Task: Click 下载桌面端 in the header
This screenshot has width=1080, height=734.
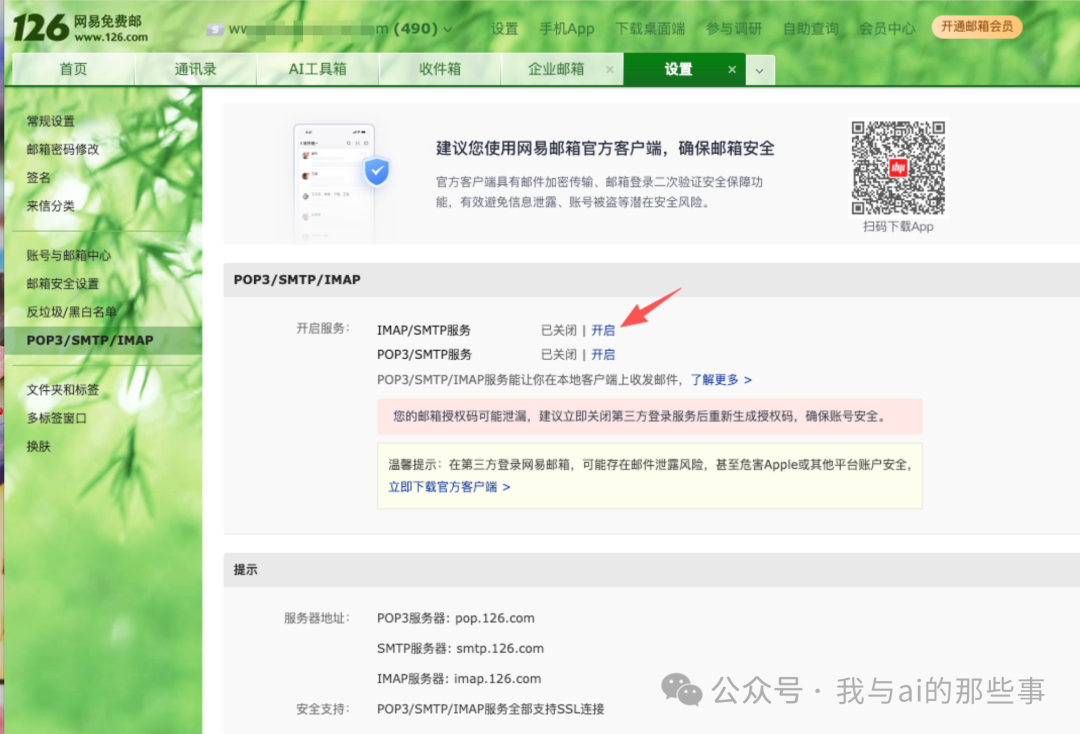Action: coord(650,29)
